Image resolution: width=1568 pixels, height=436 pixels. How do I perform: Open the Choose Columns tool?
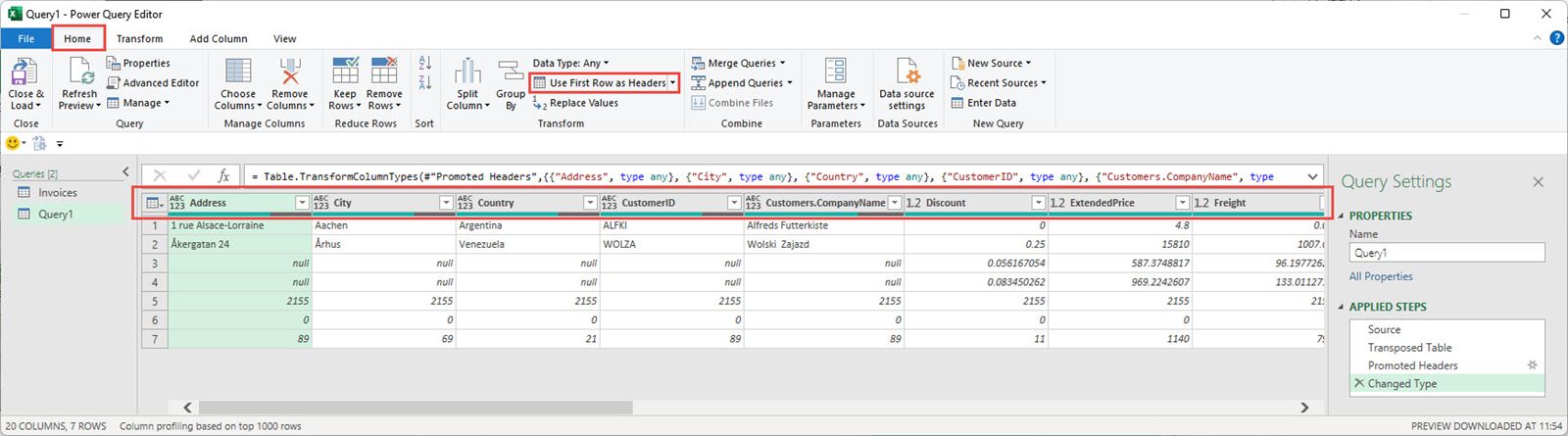tap(237, 73)
